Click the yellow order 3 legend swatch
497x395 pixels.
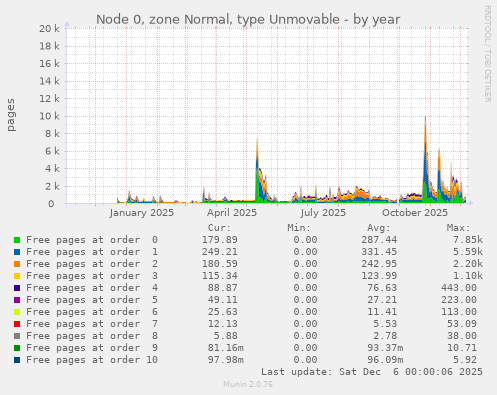[17, 276]
